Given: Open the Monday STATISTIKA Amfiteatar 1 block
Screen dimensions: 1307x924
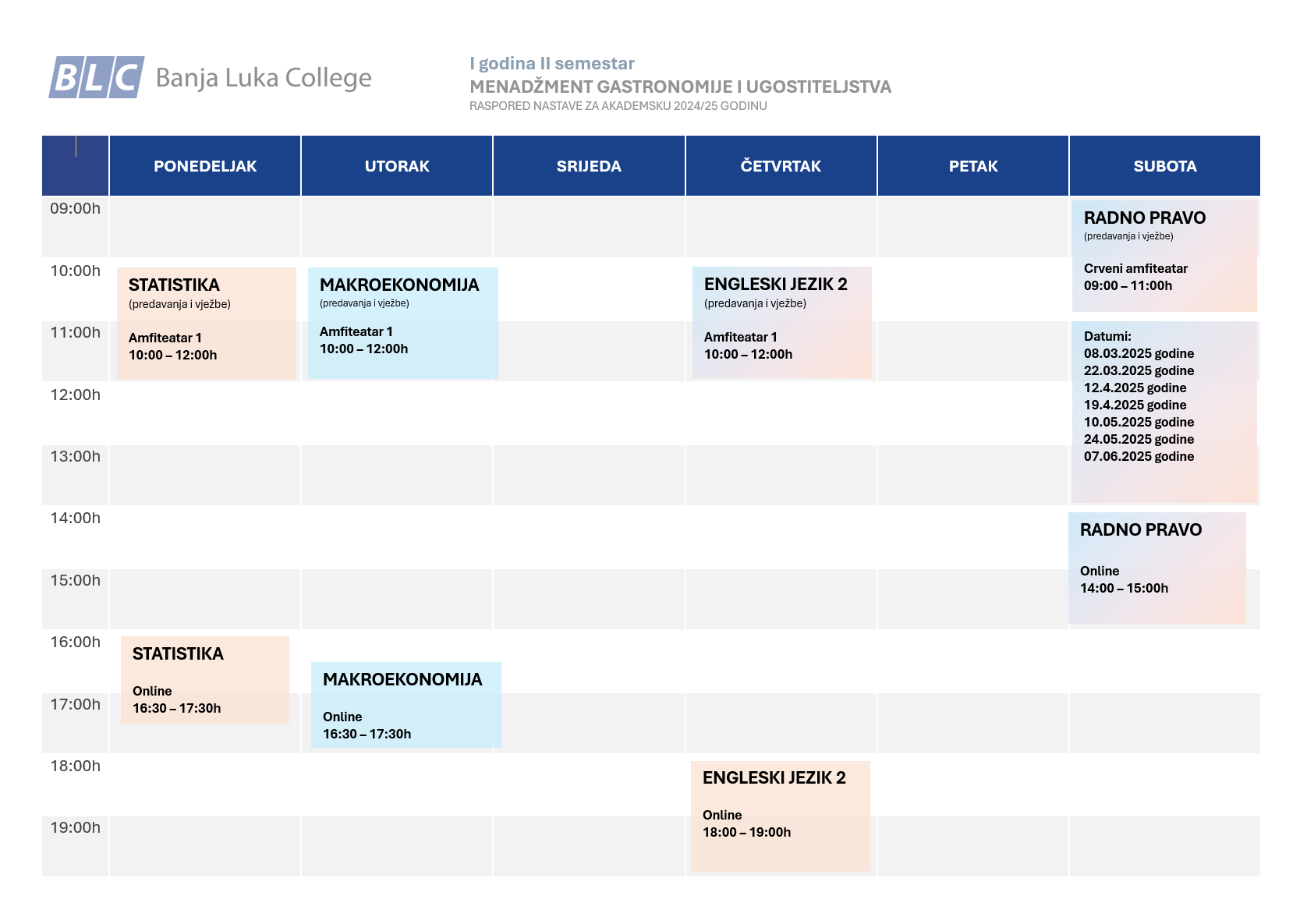Looking at the screenshot, I should click(x=207, y=323).
